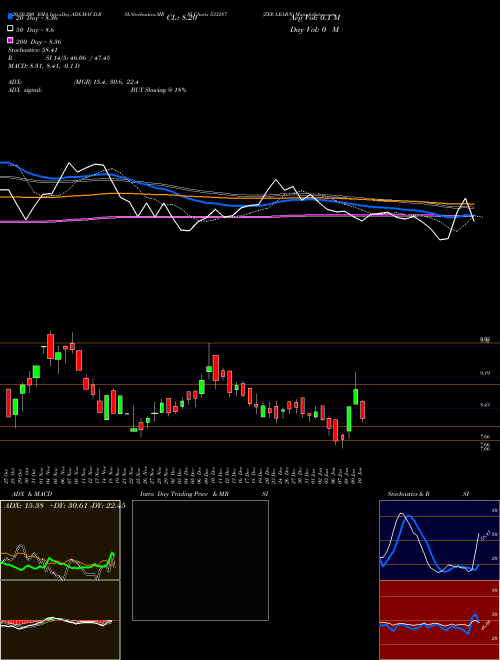
Task: Click the 'ADX signal:' label
Action: pyautogui.click(x=25, y=90)
